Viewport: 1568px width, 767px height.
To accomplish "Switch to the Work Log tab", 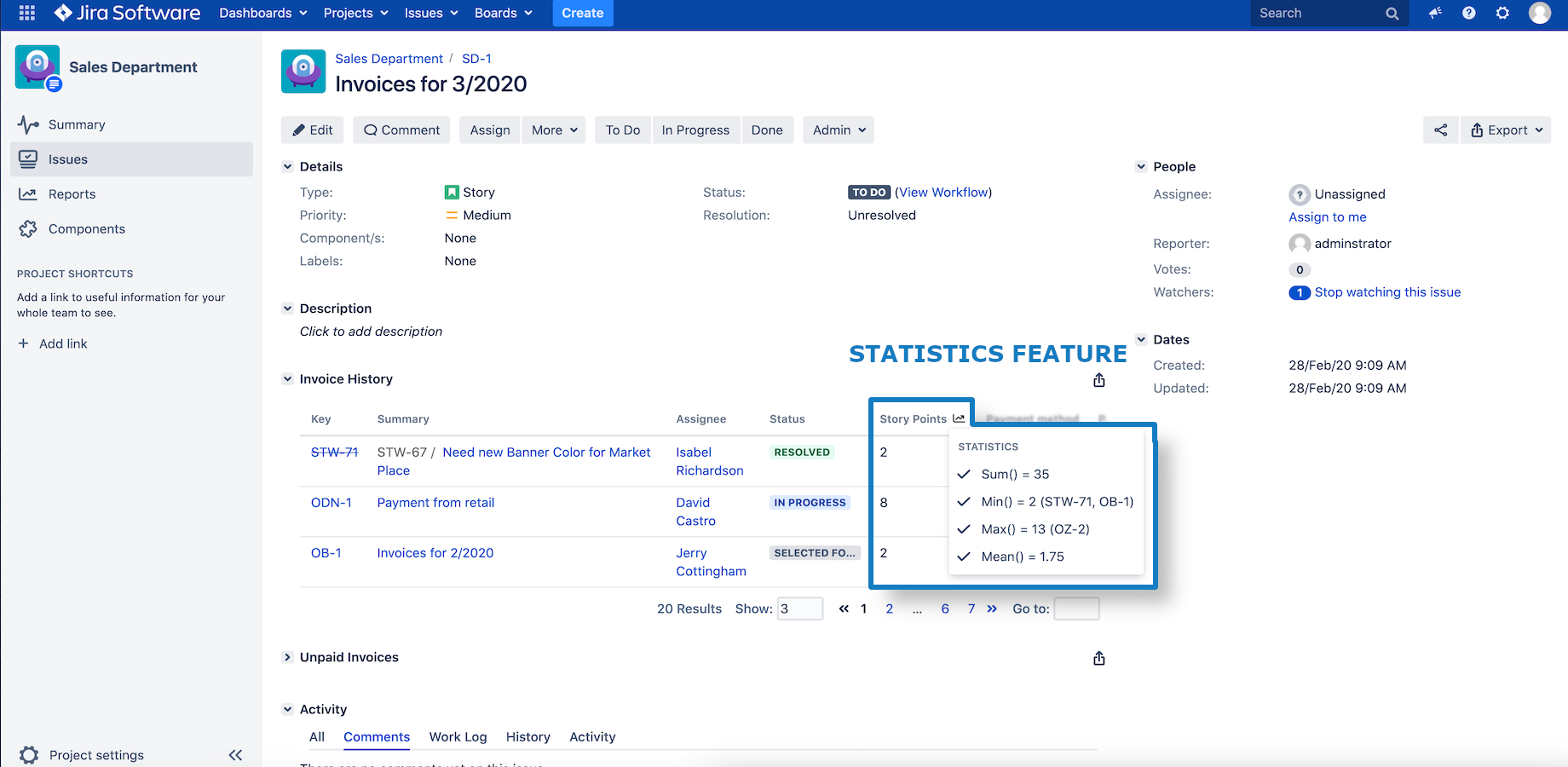I will (x=458, y=737).
